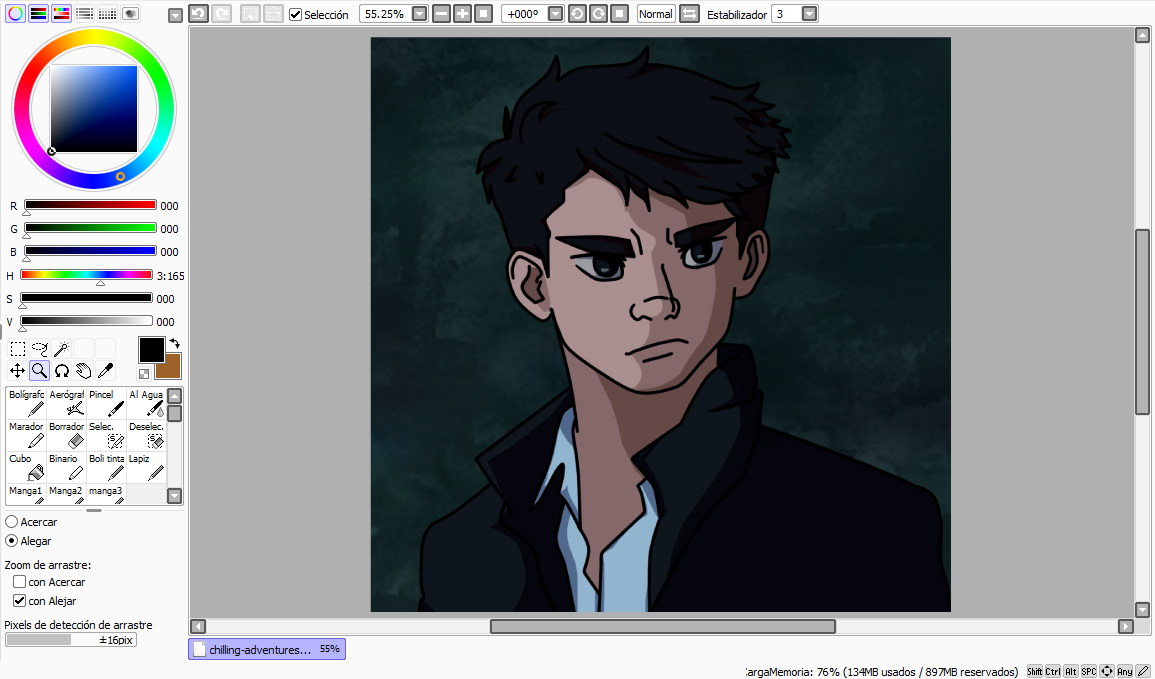
Task: Select the Al Agua brush
Action: coord(146,403)
